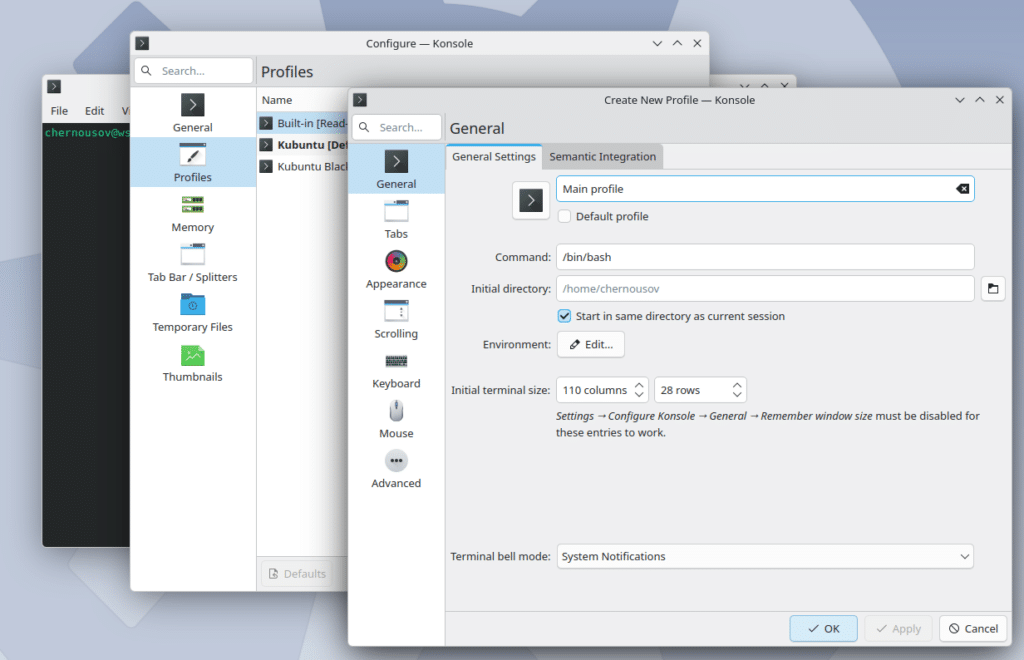Open the Advanced settings page
Image resolution: width=1024 pixels, height=660 pixels.
pyautogui.click(x=396, y=469)
